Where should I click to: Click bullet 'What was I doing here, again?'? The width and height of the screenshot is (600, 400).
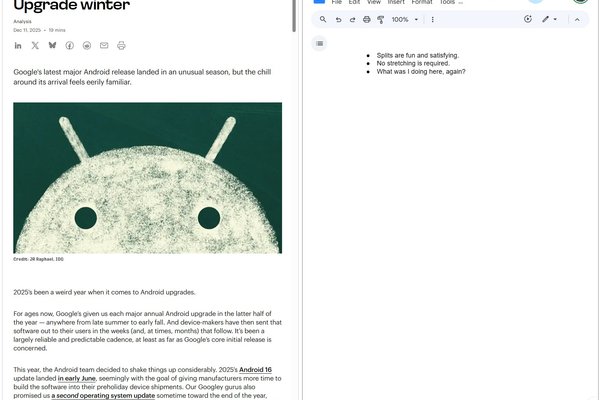(x=421, y=72)
